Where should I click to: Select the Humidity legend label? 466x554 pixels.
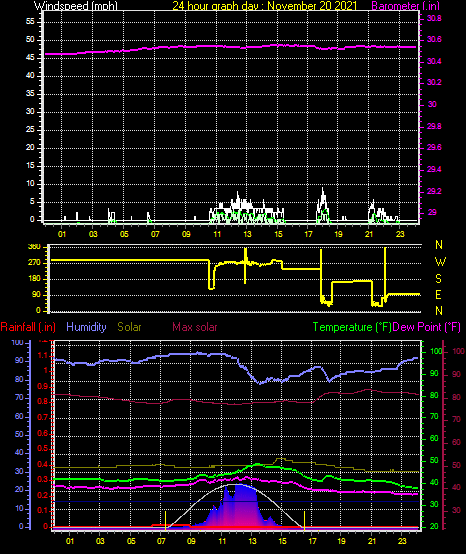click(x=86, y=327)
